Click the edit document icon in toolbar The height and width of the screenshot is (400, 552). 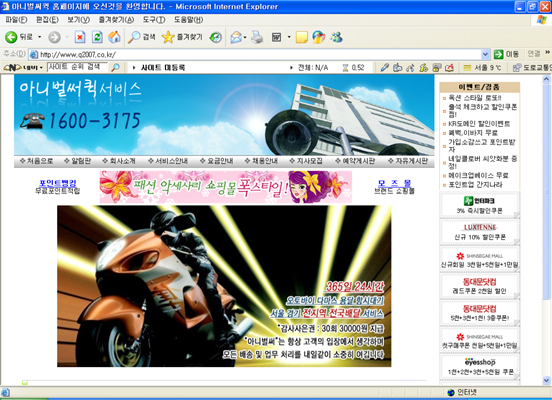point(276,37)
